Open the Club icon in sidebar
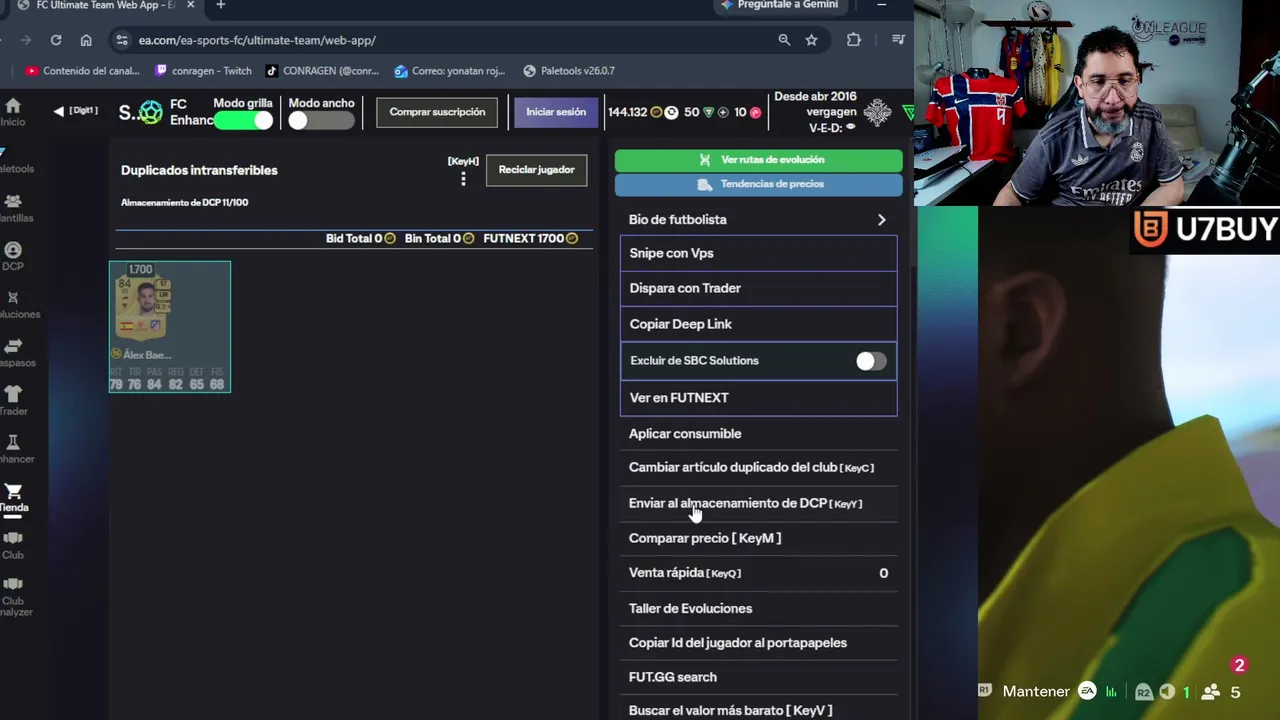 tap(12, 538)
